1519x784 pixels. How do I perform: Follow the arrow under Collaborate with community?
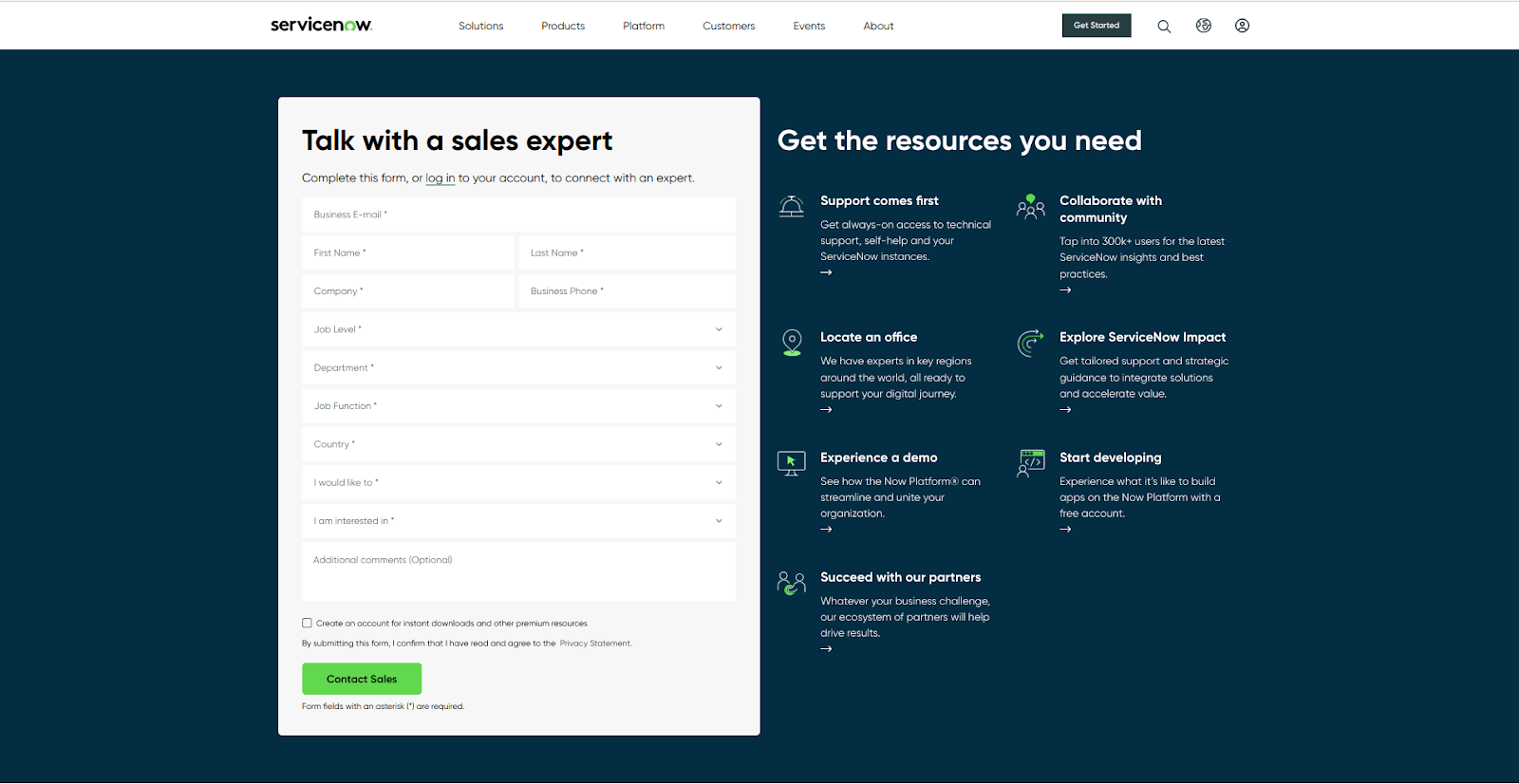pos(1065,290)
